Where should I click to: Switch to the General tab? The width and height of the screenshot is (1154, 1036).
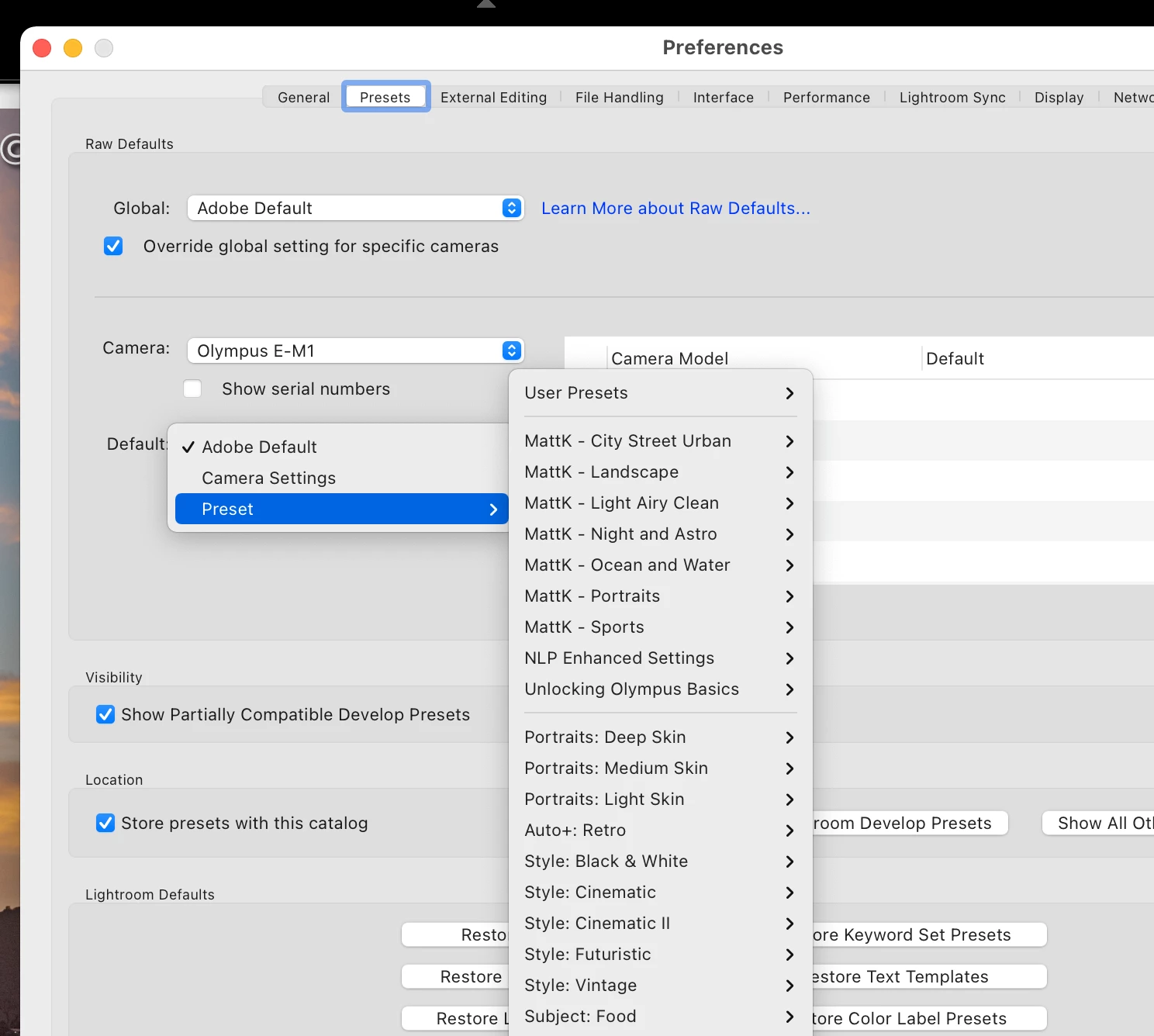303,97
